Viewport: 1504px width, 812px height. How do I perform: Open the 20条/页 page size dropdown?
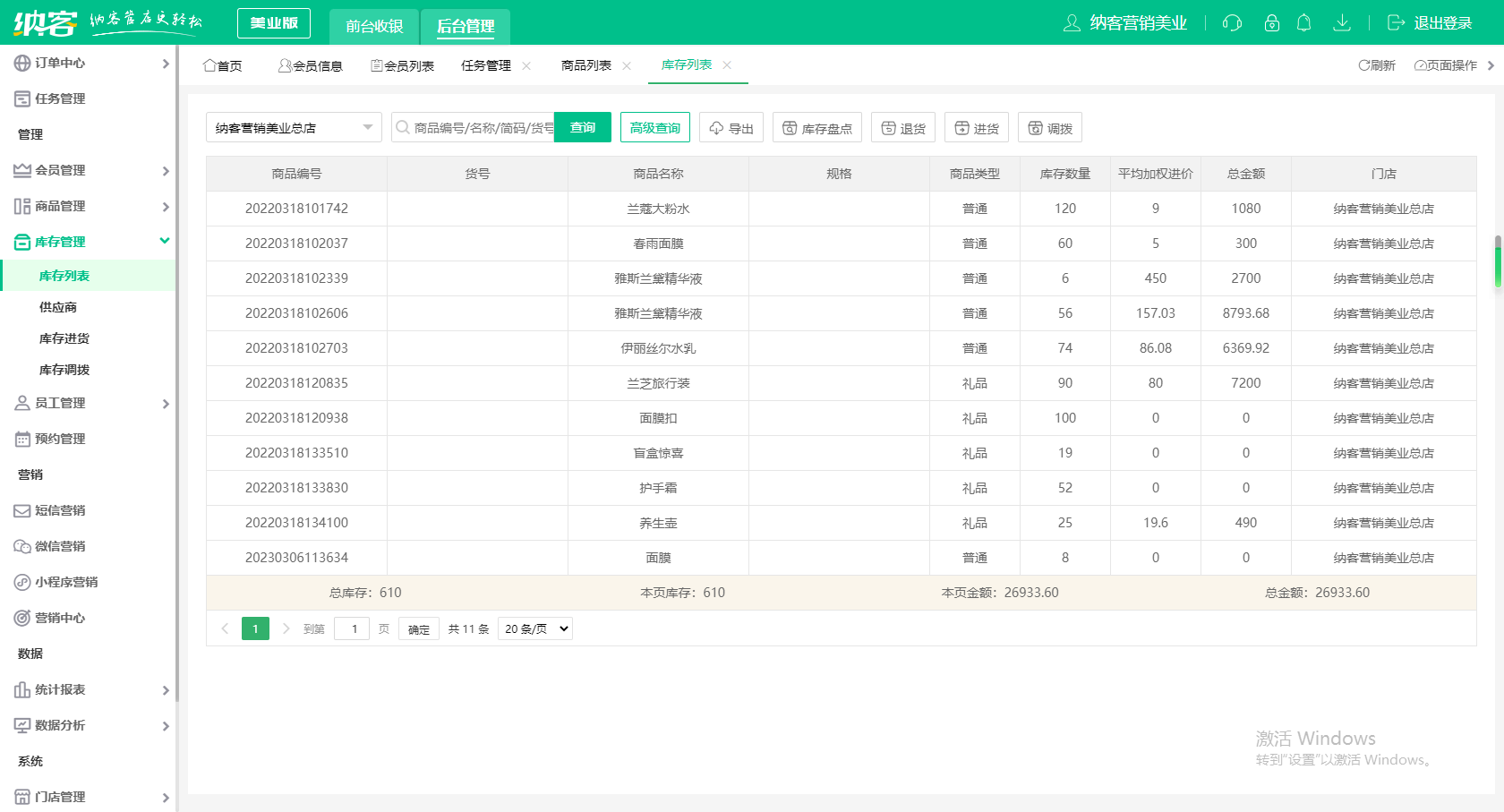point(534,628)
